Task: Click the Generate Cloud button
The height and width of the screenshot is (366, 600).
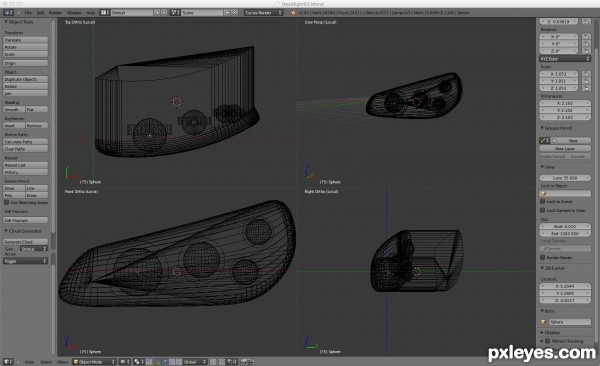Action: (x=26, y=242)
